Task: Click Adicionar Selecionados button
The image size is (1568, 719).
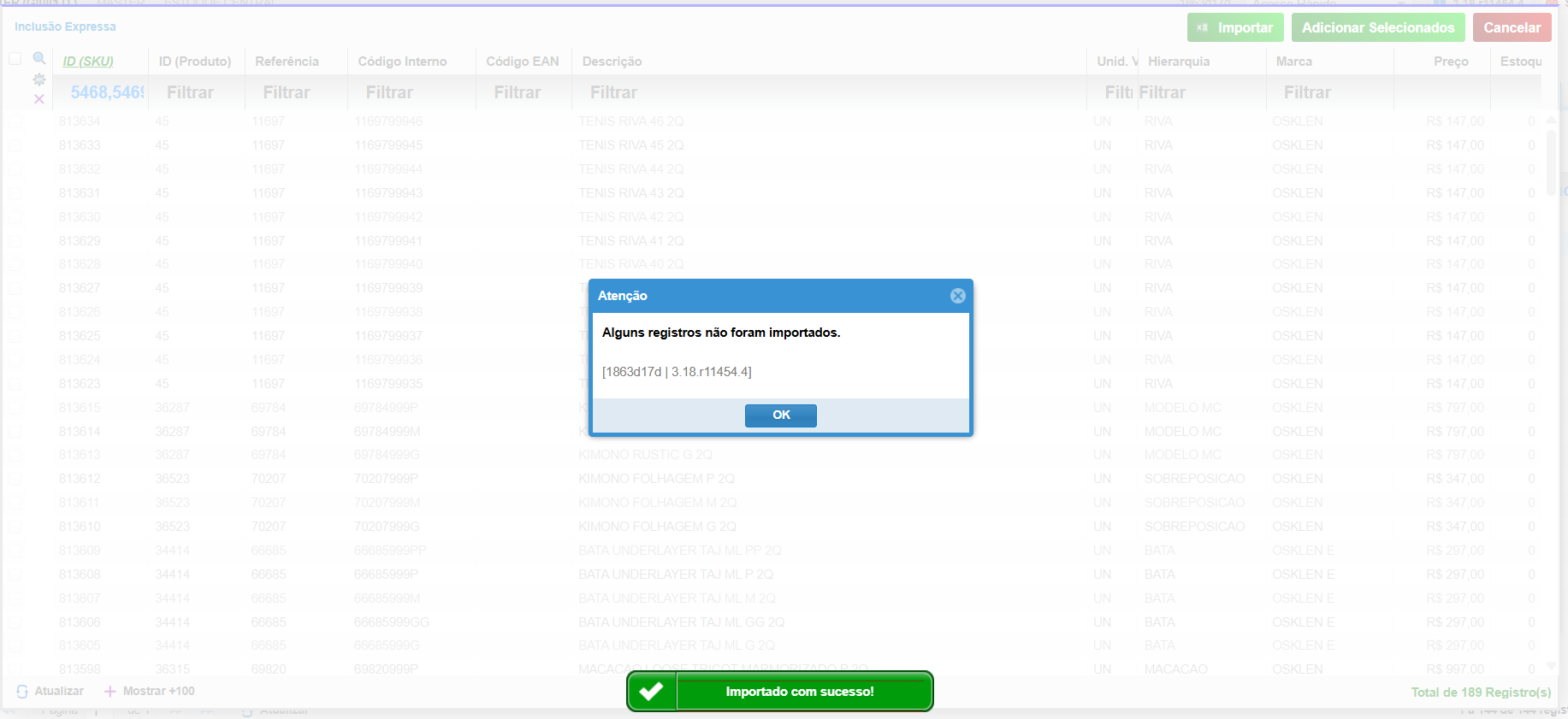Action: click(1377, 27)
